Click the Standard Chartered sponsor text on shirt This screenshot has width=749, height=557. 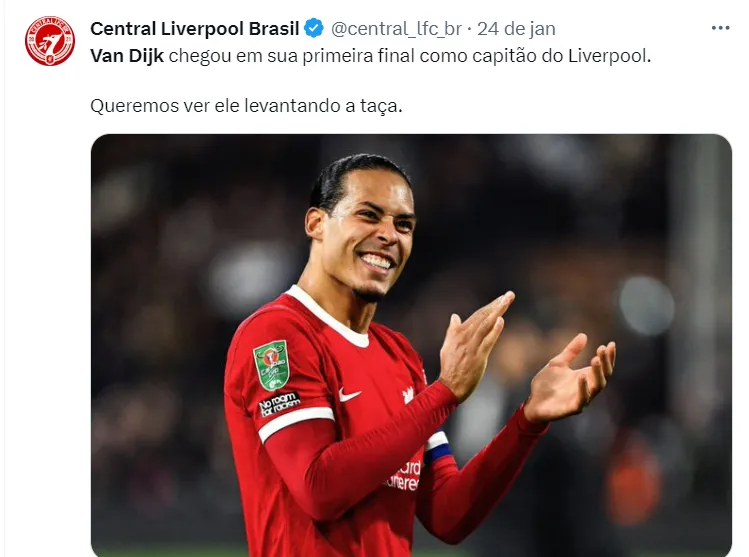pos(404,475)
